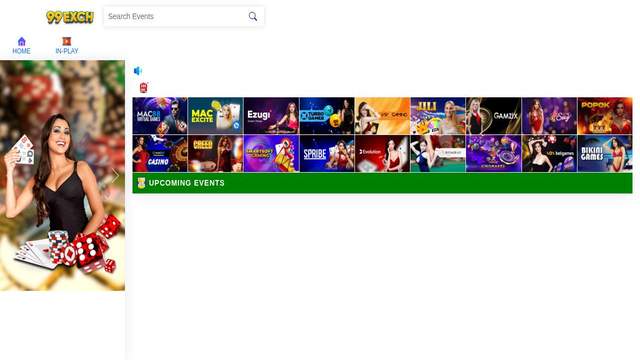Open the MAC Excite tile
The height and width of the screenshot is (360, 640).
(216, 116)
